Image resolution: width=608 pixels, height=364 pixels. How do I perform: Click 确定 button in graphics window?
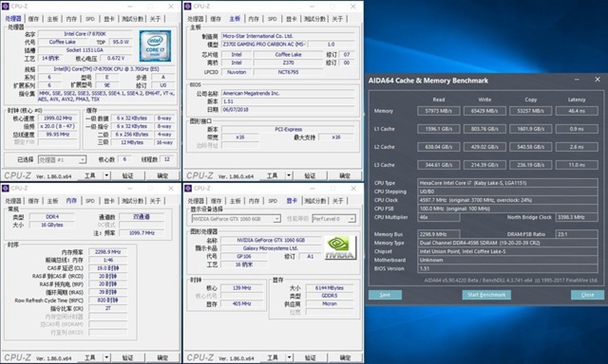[345, 357]
